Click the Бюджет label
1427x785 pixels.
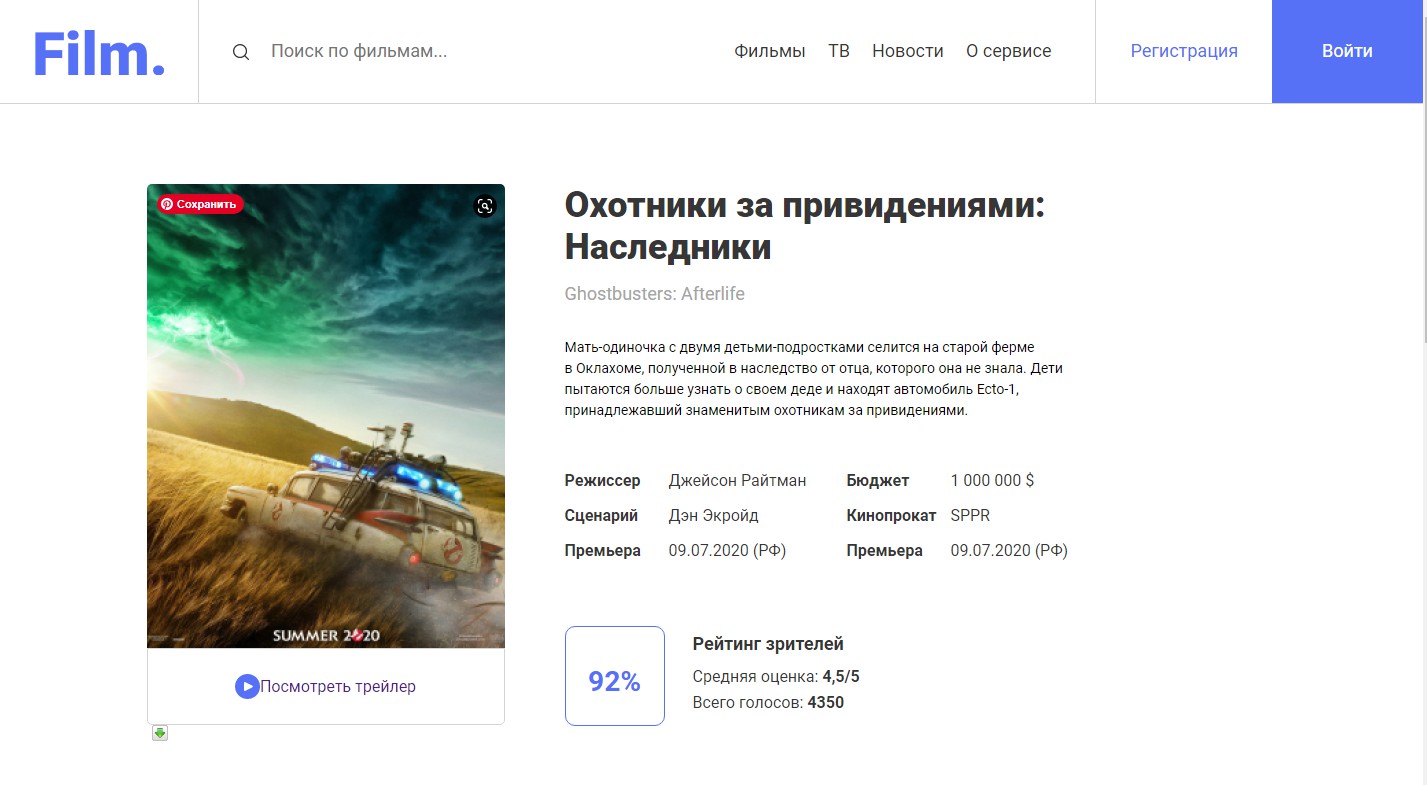point(878,481)
